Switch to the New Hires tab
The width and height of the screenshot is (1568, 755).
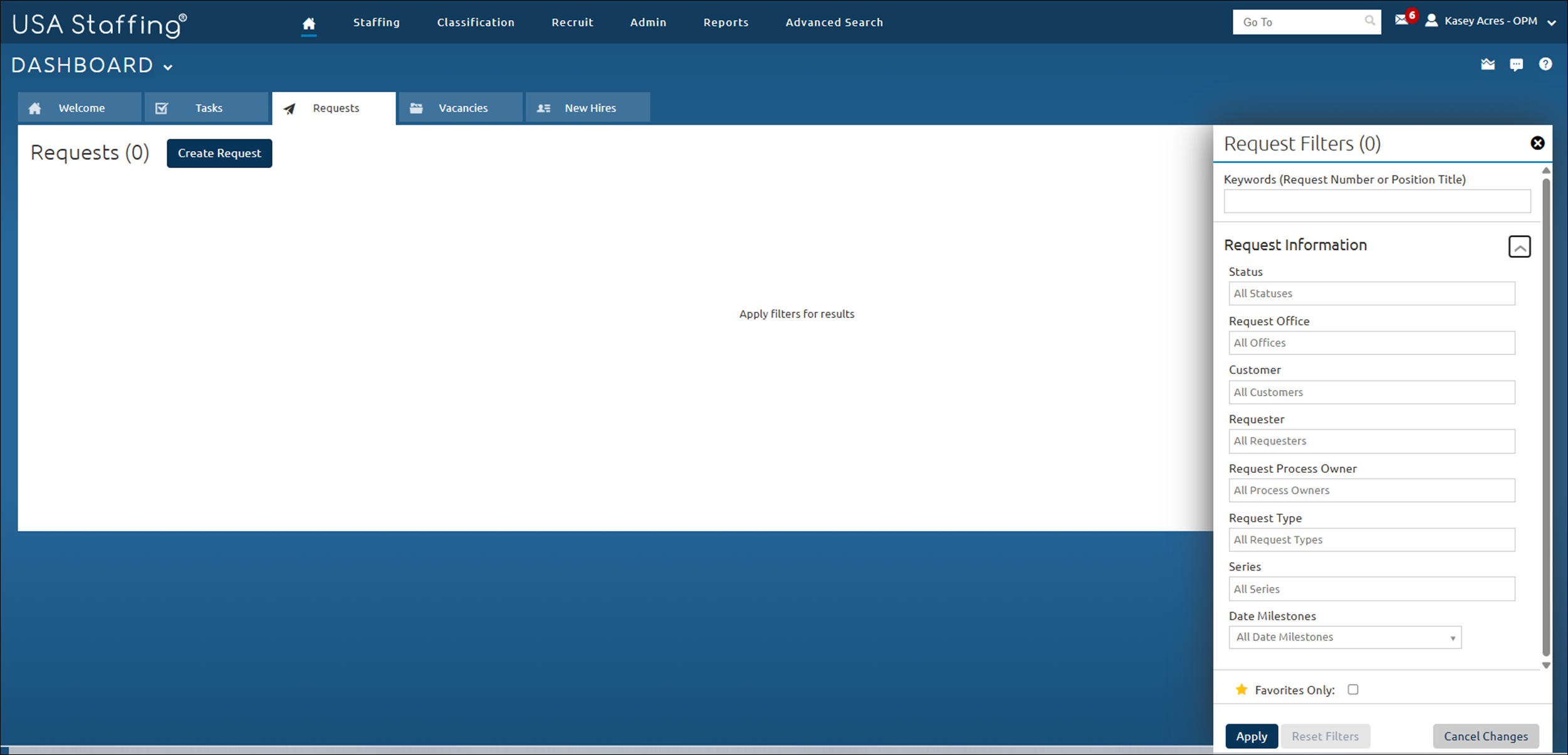tap(588, 107)
